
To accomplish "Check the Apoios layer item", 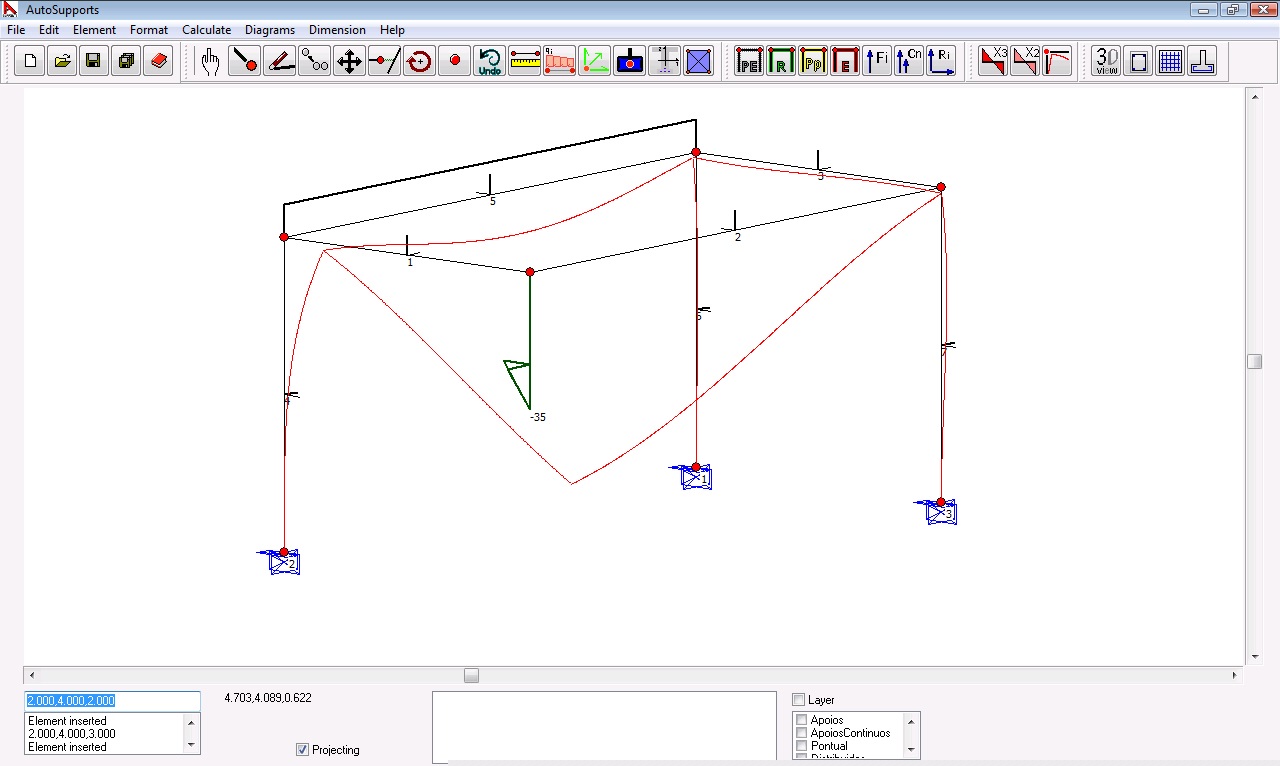I will coord(802,720).
